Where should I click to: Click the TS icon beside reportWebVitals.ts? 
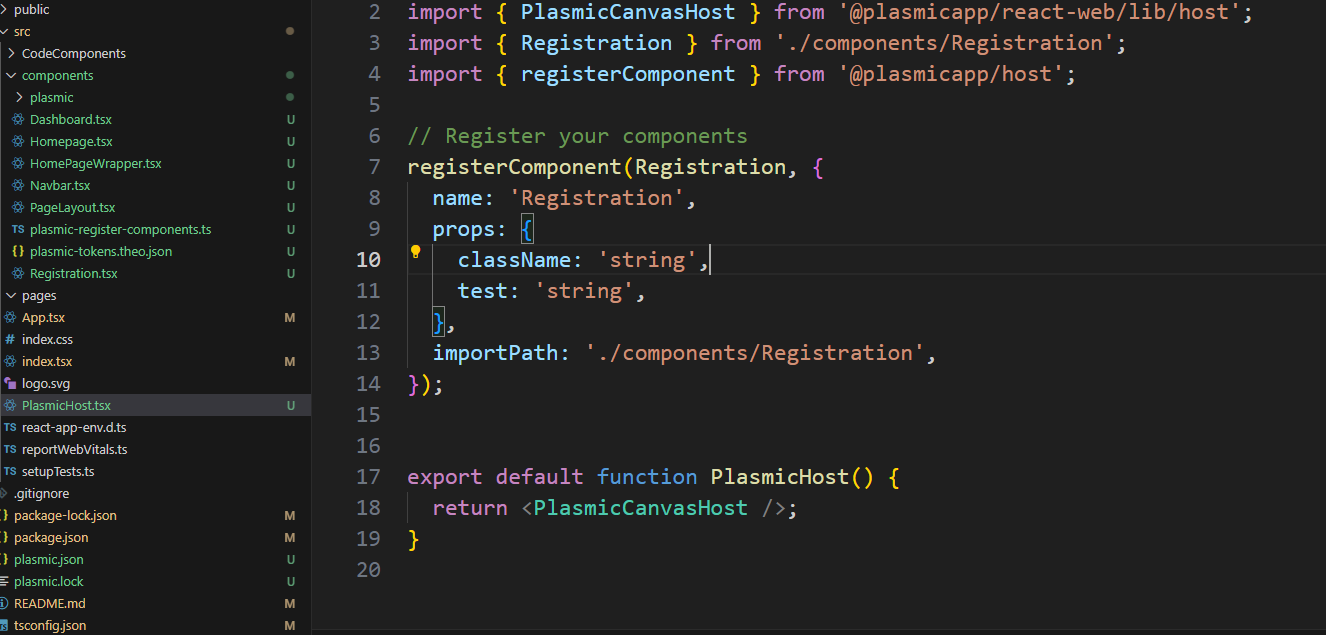click(x=10, y=450)
